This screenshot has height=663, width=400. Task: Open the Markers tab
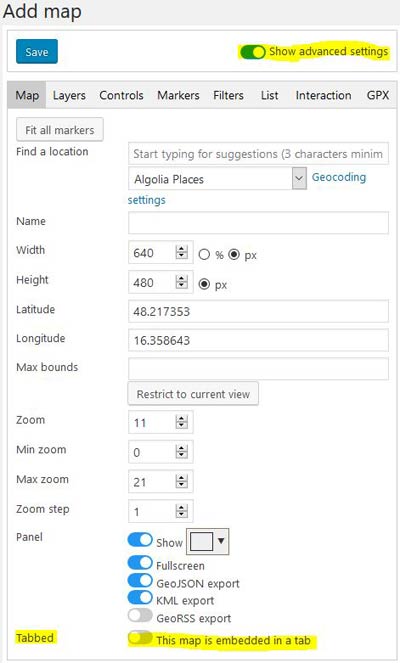point(178,96)
